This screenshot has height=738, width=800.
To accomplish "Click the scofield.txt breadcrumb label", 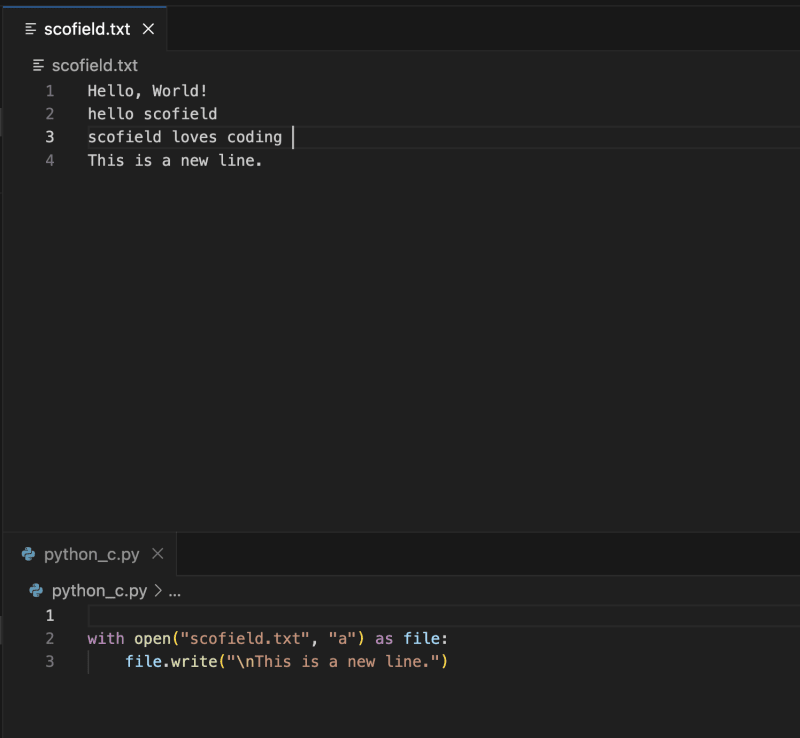I will tap(95, 65).
